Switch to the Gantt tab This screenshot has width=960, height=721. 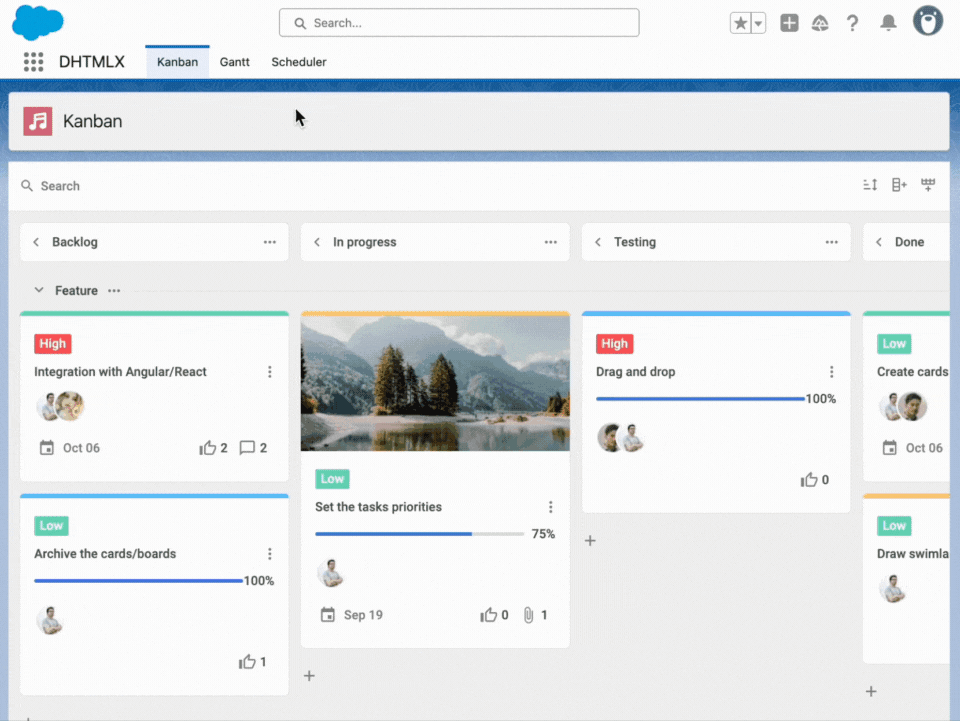click(x=234, y=62)
